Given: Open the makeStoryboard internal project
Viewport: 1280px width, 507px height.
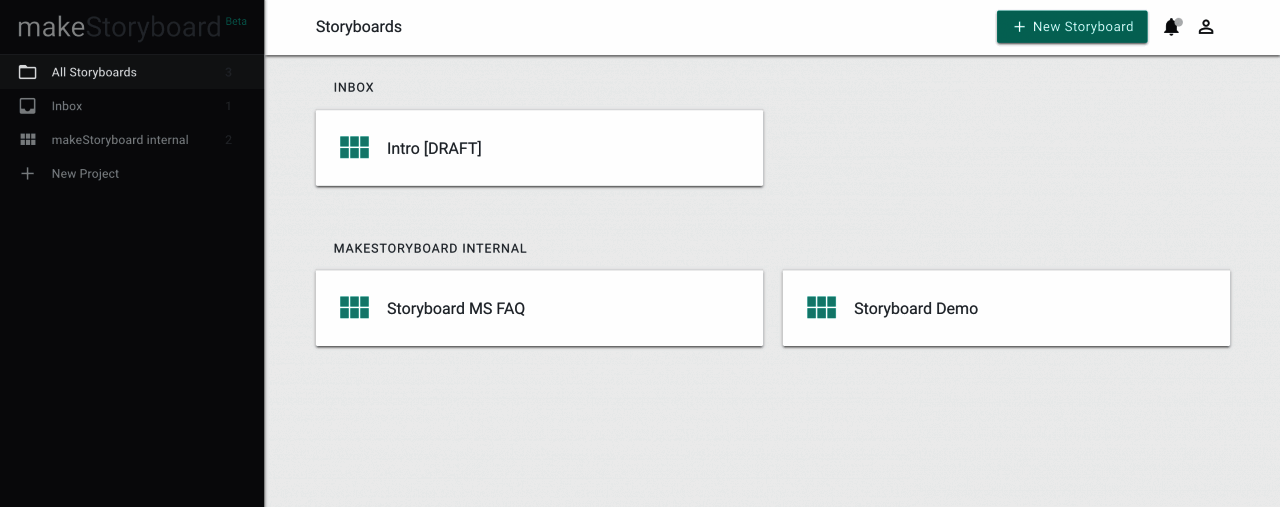Looking at the screenshot, I should [120, 140].
